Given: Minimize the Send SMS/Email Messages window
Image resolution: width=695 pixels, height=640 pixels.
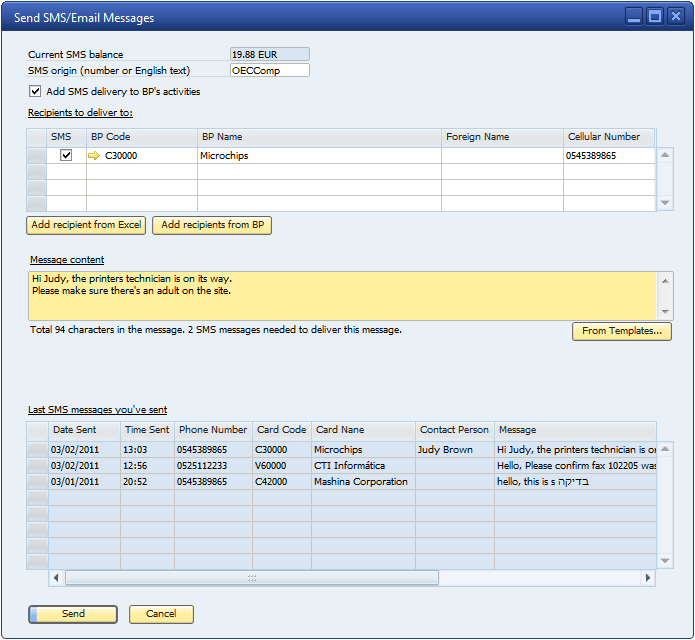Looking at the screenshot, I should (x=634, y=17).
